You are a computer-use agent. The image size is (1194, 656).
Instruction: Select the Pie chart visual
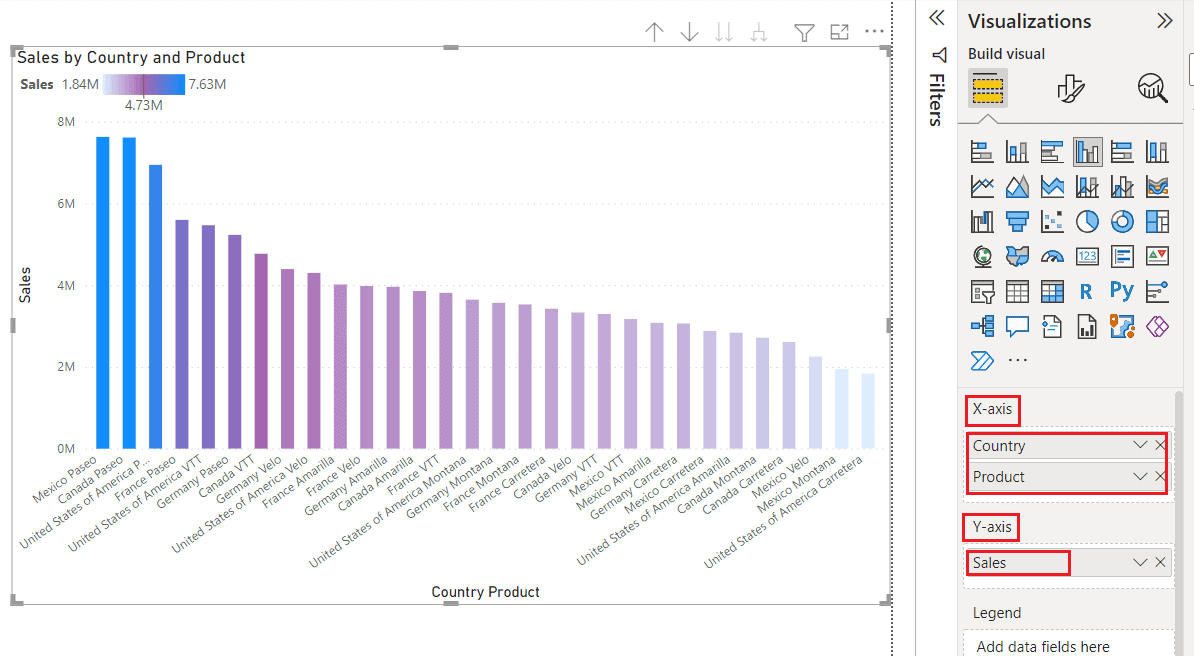1087,221
